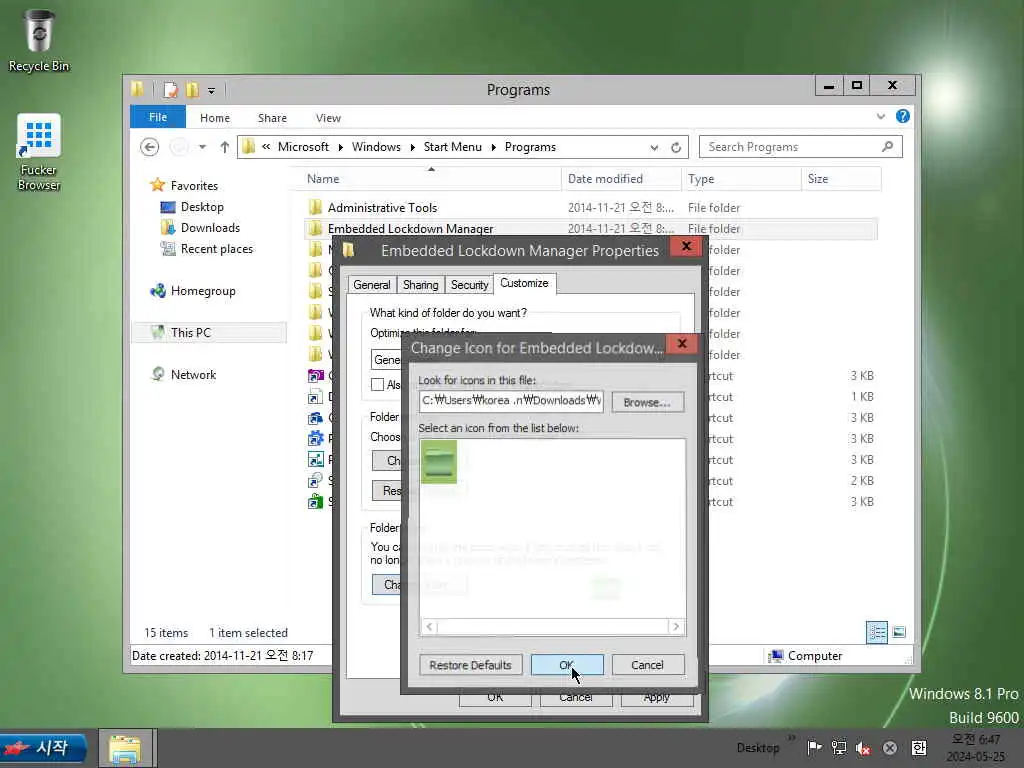Expand the address bar history dropdown
Screen dimensions: 1024x768
pyautogui.click(x=654, y=148)
